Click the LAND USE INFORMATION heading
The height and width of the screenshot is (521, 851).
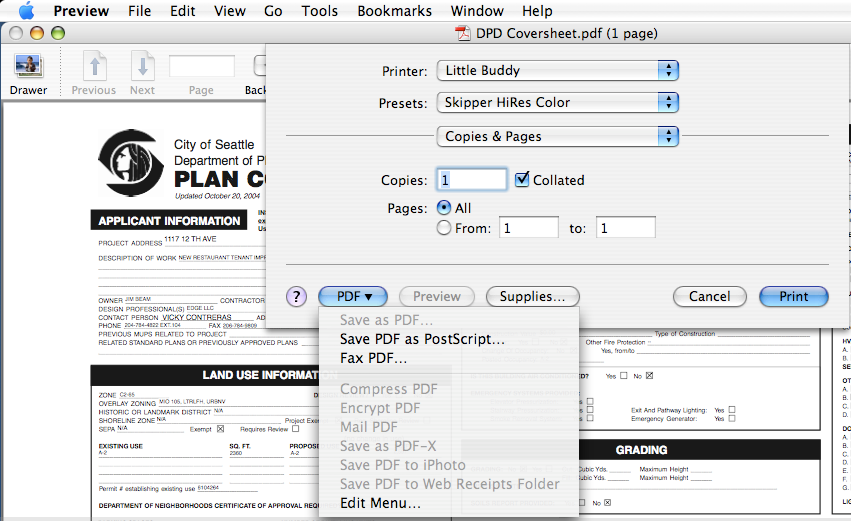(x=270, y=375)
